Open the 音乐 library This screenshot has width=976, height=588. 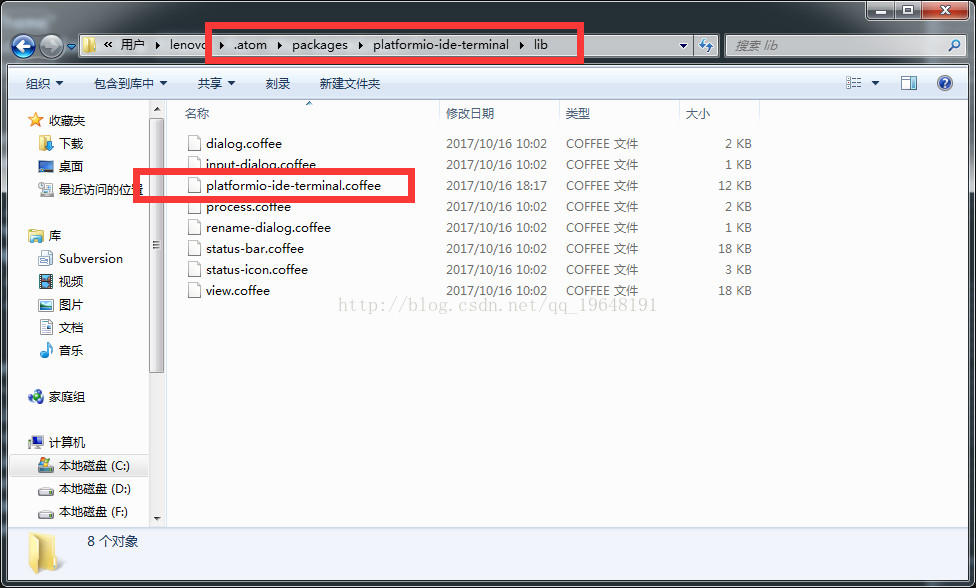(x=61, y=351)
